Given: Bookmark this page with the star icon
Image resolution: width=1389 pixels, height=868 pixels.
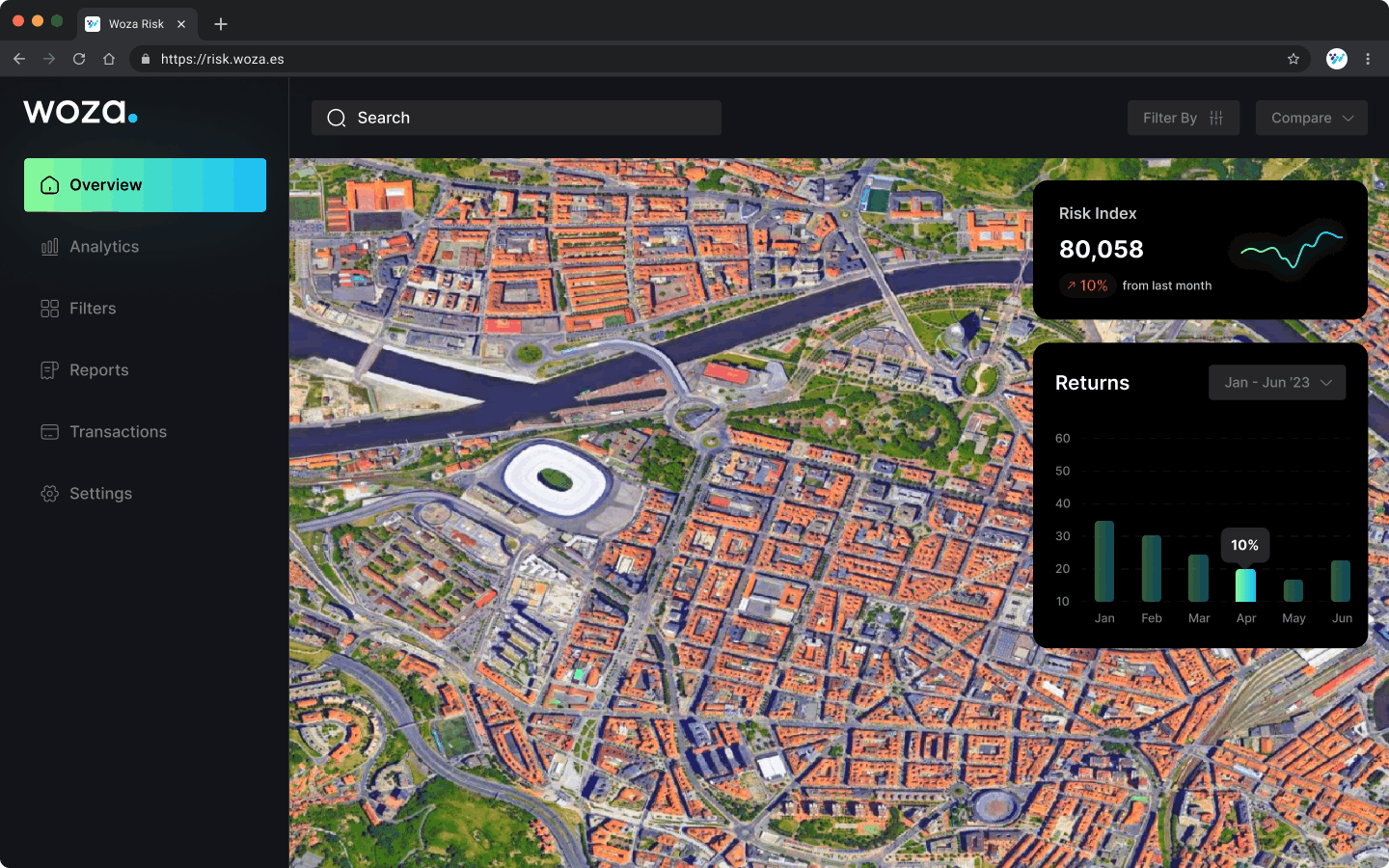Looking at the screenshot, I should pyautogui.click(x=1294, y=59).
